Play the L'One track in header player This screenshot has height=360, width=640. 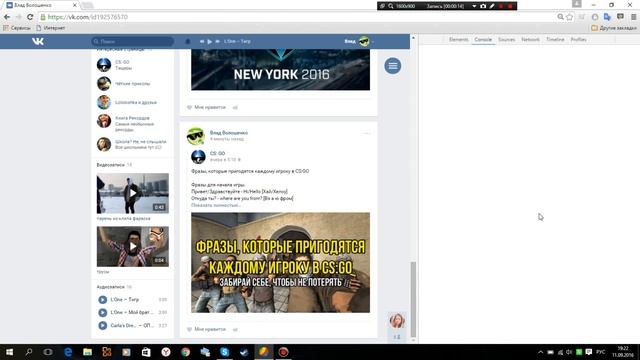pos(209,41)
